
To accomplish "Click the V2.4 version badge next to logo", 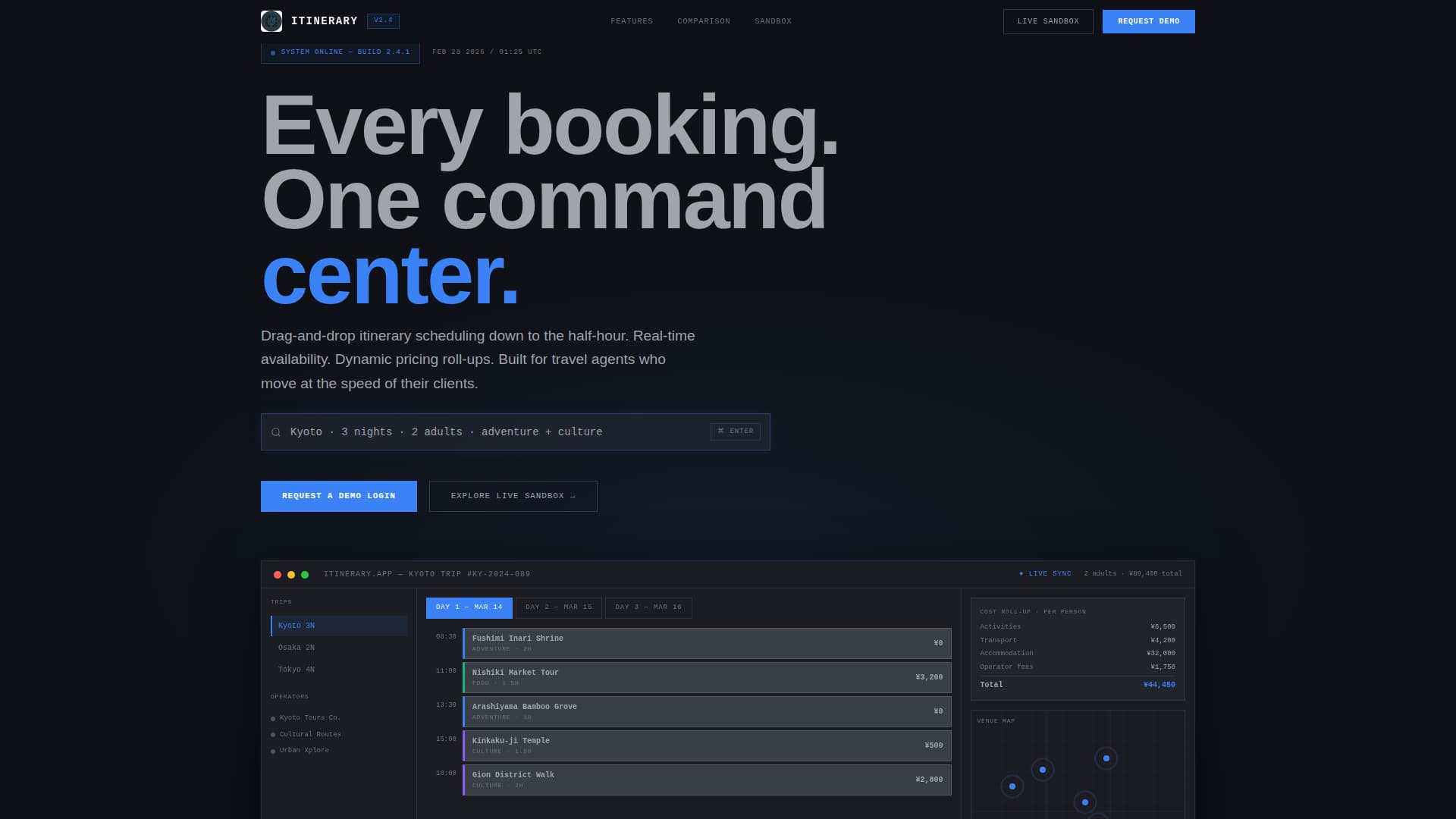I will click(383, 20).
